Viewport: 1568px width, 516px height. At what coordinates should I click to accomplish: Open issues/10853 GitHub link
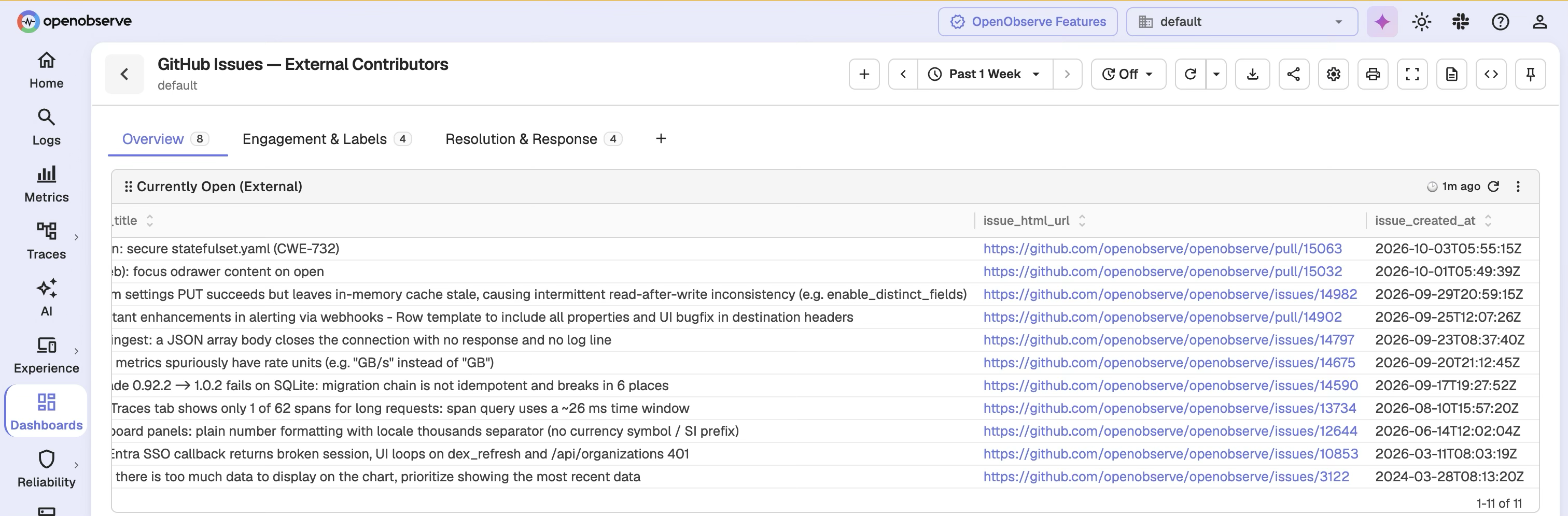pyautogui.click(x=1170, y=454)
